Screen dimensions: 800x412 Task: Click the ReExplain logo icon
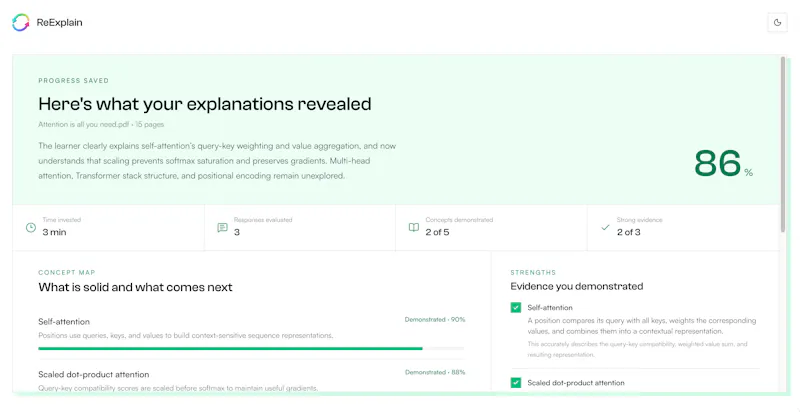click(21, 22)
